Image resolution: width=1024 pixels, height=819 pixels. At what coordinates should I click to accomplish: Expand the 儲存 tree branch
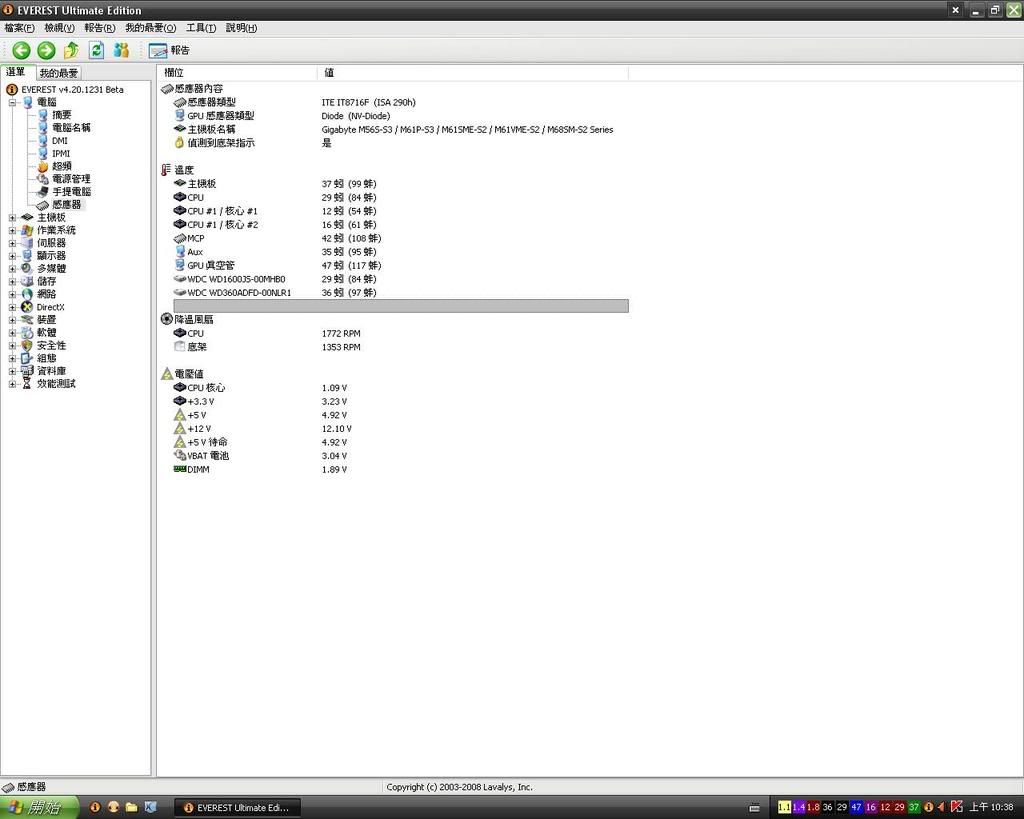[x=12, y=281]
